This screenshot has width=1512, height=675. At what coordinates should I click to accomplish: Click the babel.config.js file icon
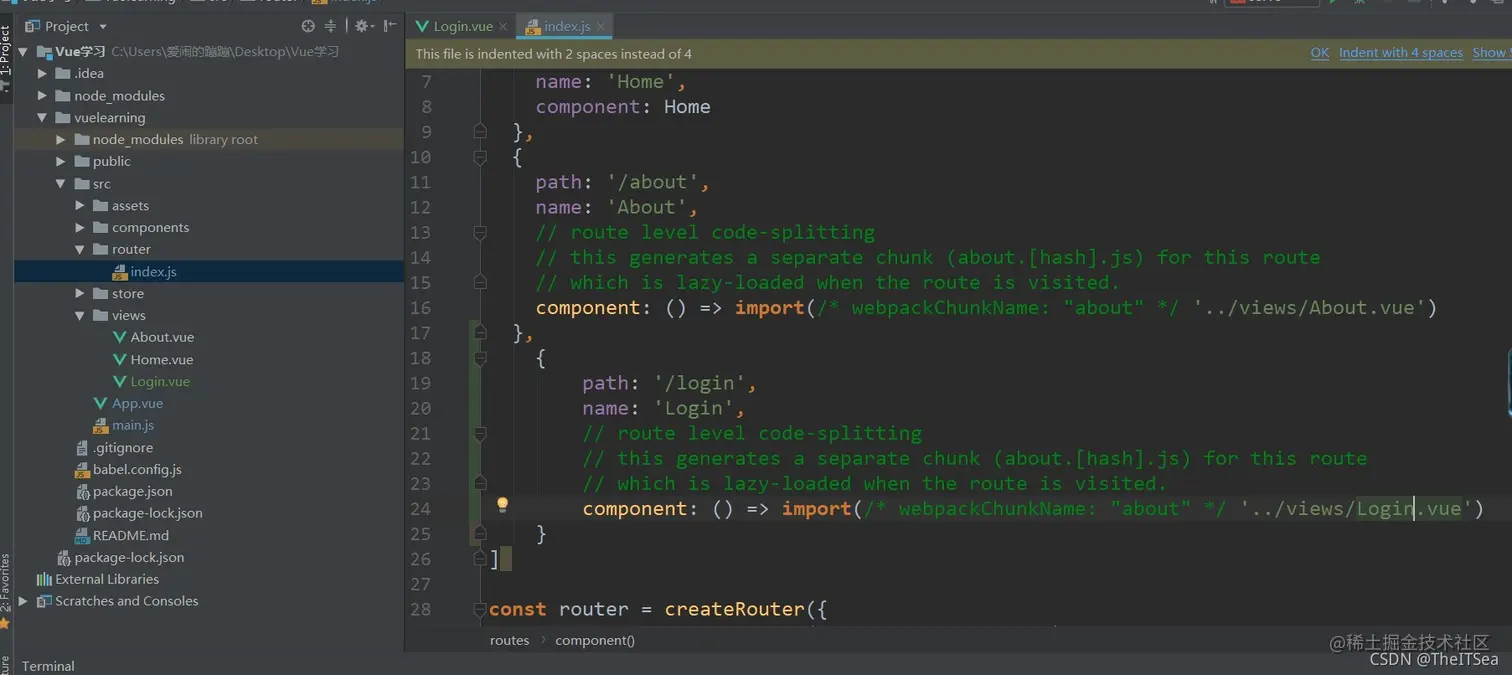pyautogui.click(x=82, y=470)
